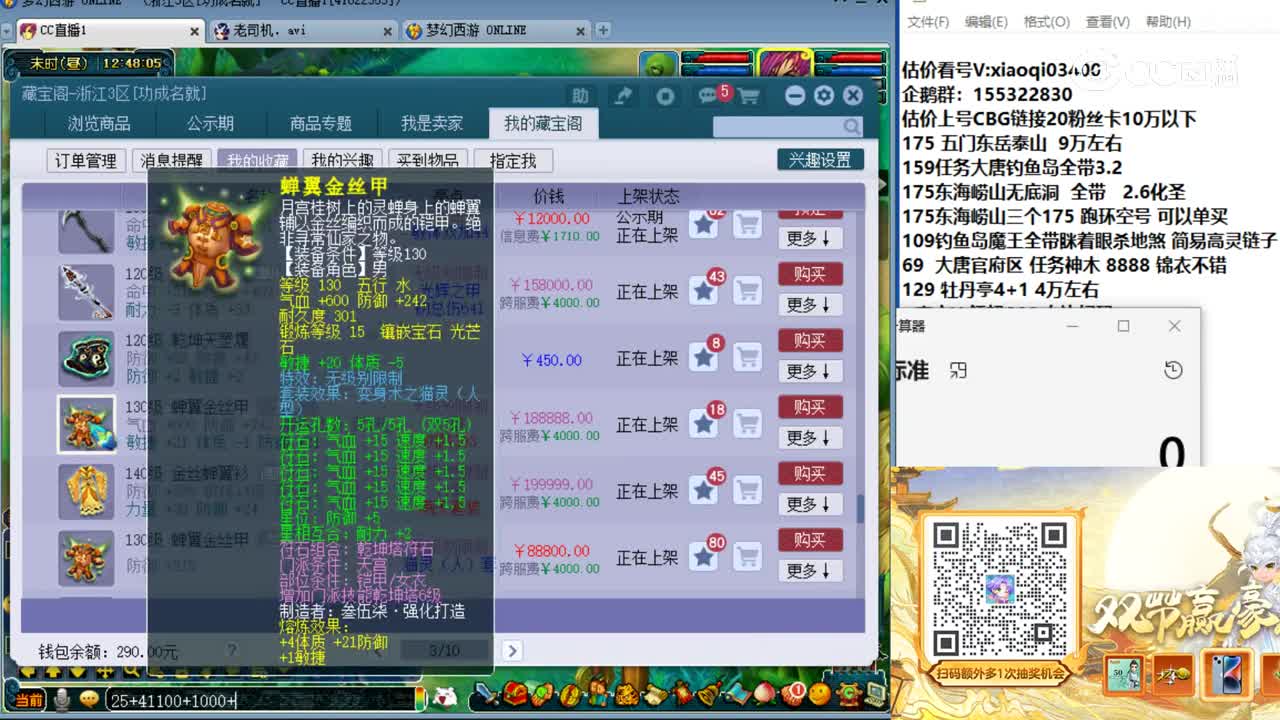The image size is (1280, 720).
Task: Select the golden robe thumbnail (¥199999 row)
Action: pos(86,490)
